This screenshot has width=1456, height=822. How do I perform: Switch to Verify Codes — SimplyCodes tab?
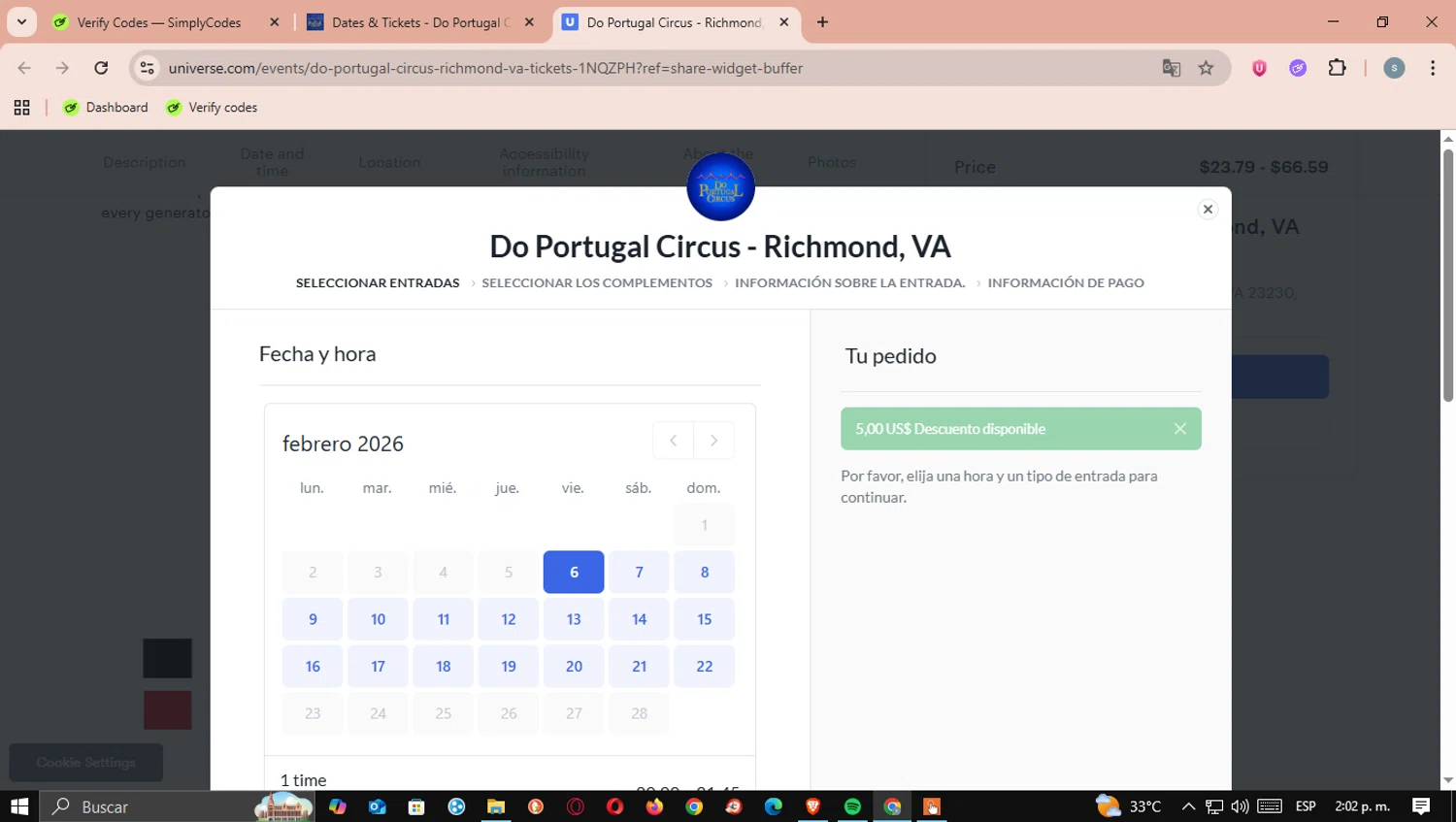click(159, 22)
